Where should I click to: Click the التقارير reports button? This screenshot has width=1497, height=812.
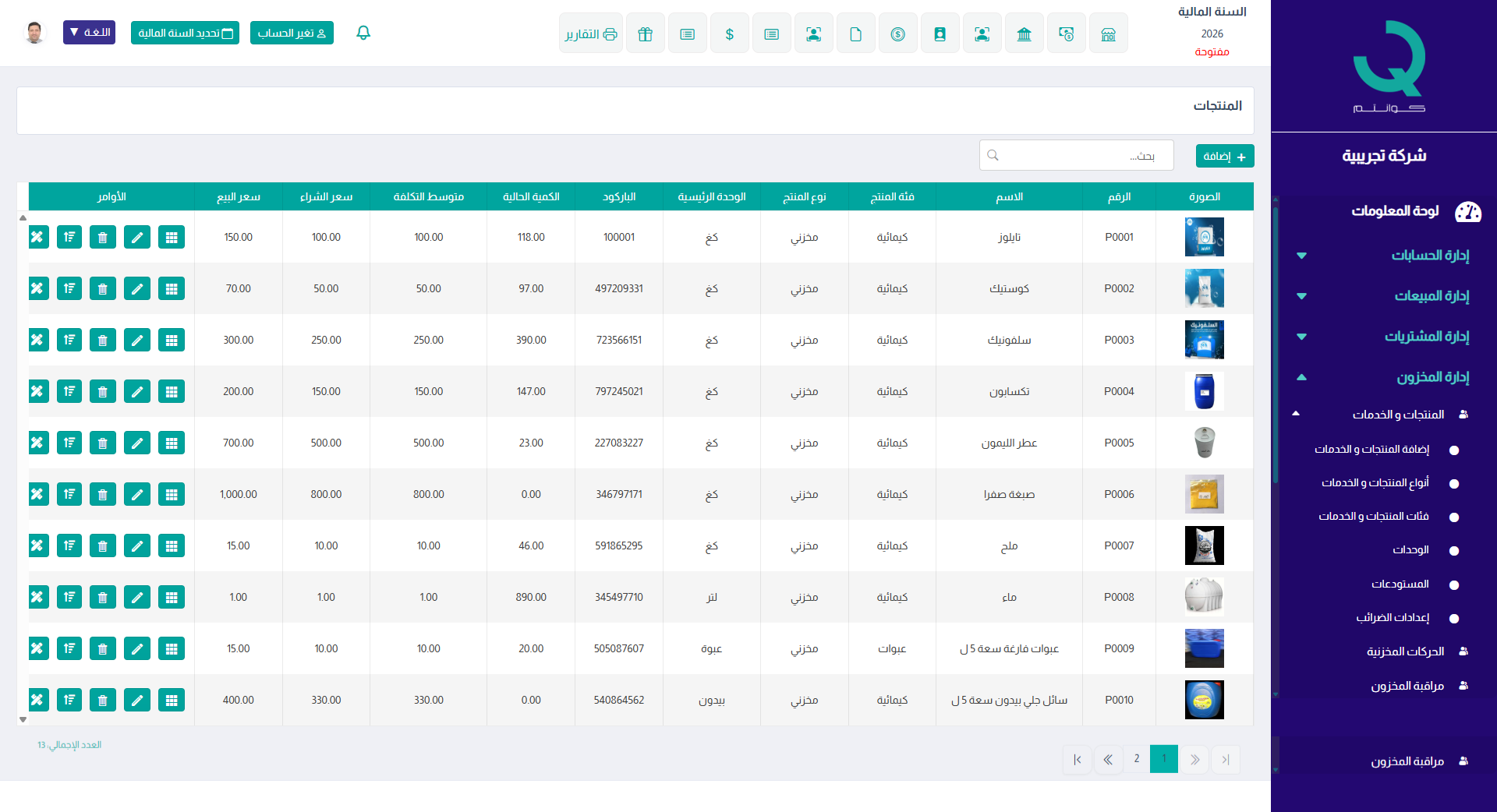coord(590,34)
